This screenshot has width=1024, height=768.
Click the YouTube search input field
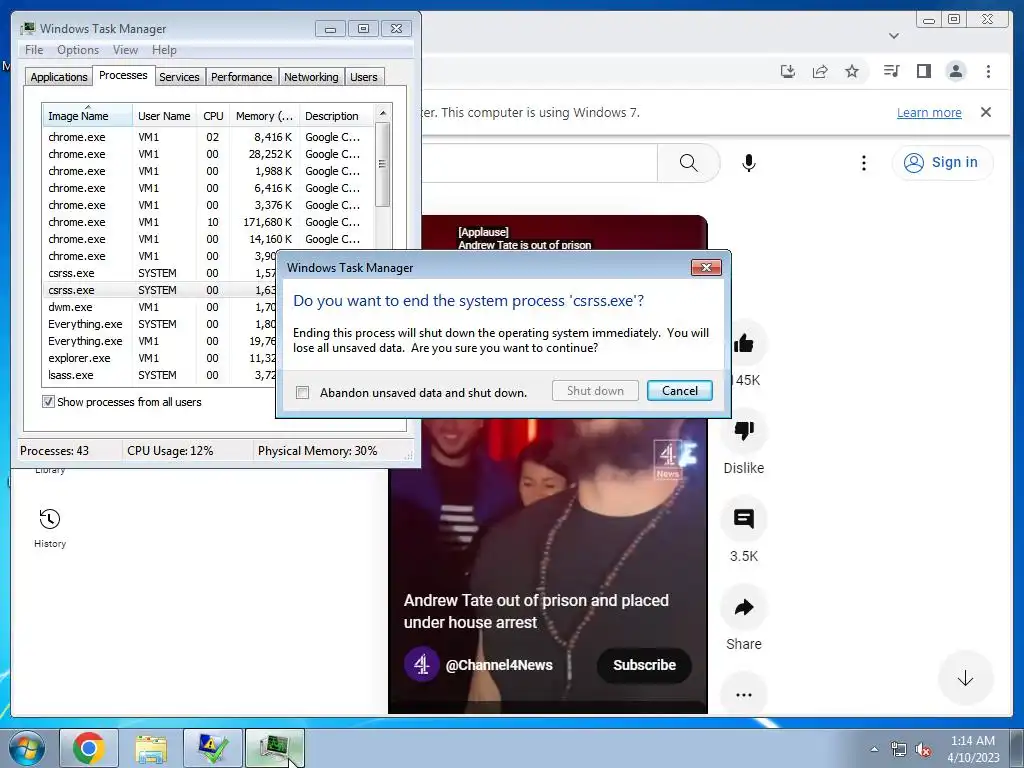[x=539, y=163]
